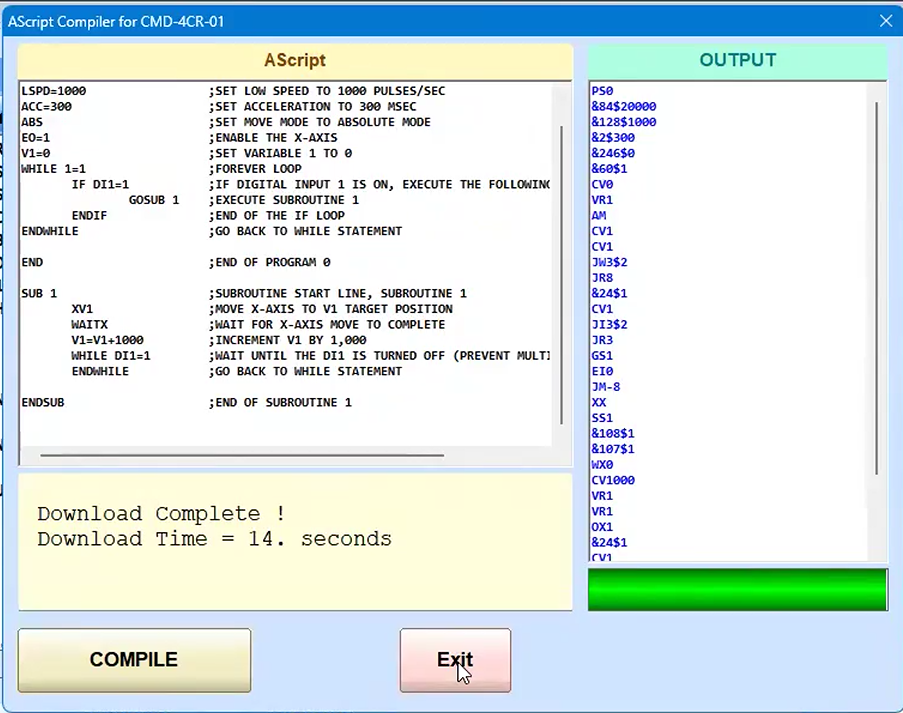
Task: Click the COMPILE button
Action: 134,660
